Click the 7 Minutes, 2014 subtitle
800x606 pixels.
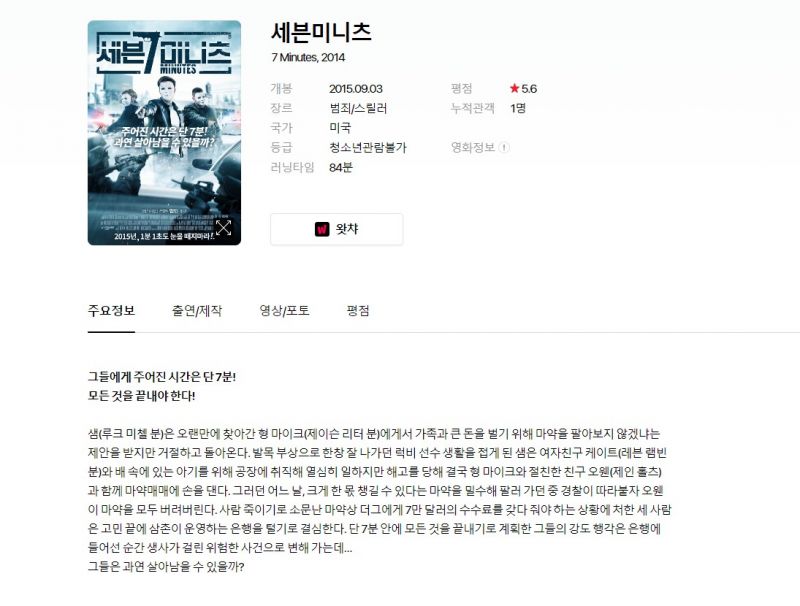[x=308, y=58]
